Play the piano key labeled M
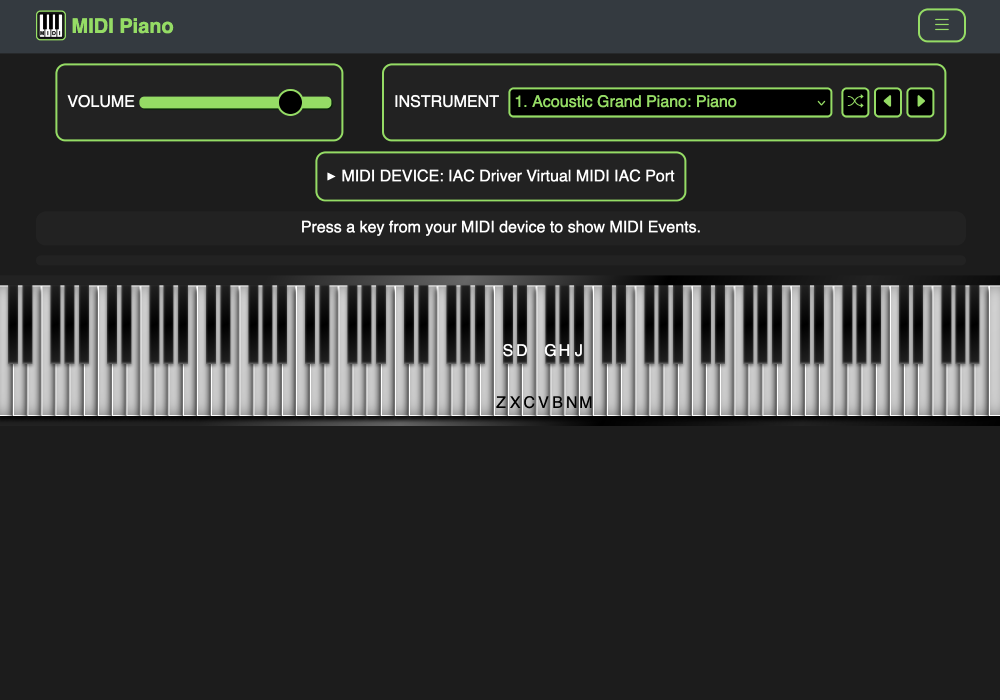 (585, 392)
